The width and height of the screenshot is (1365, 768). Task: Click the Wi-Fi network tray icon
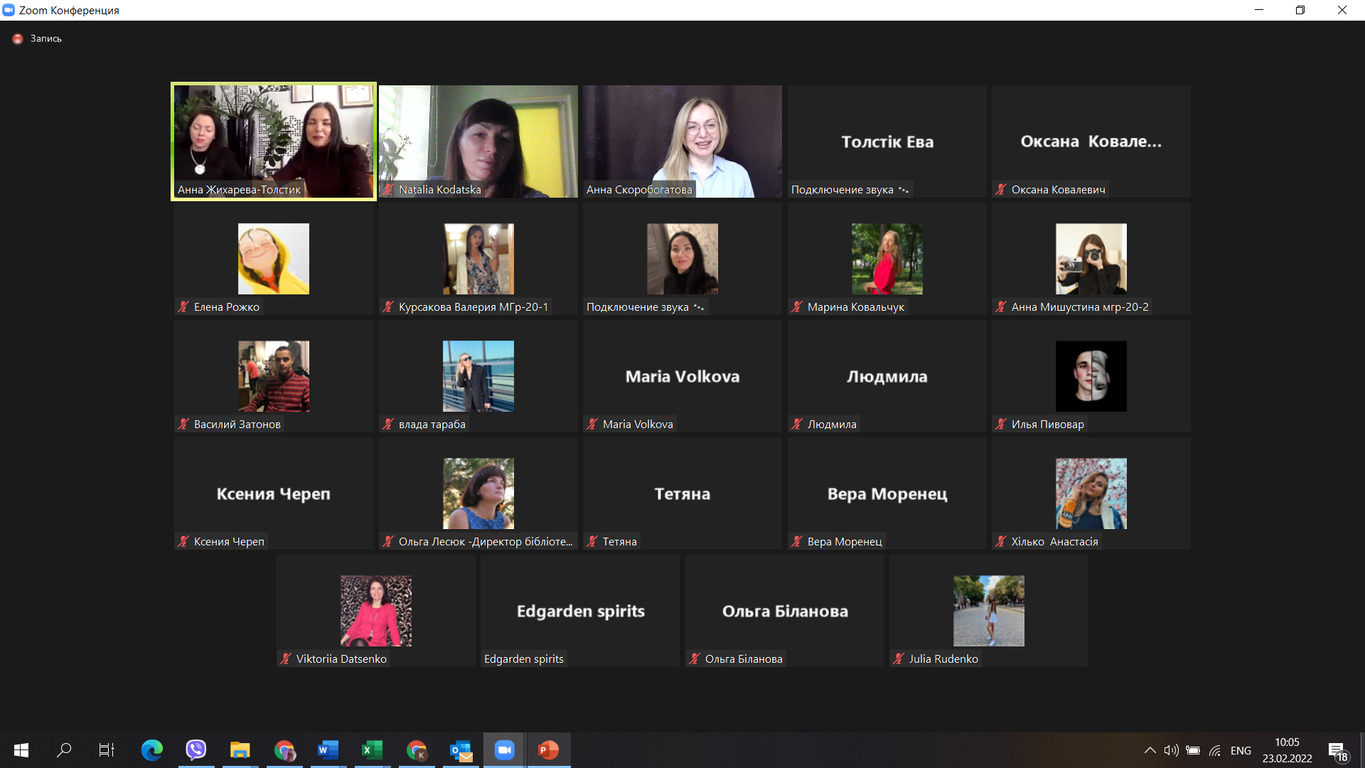click(x=1215, y=750)
